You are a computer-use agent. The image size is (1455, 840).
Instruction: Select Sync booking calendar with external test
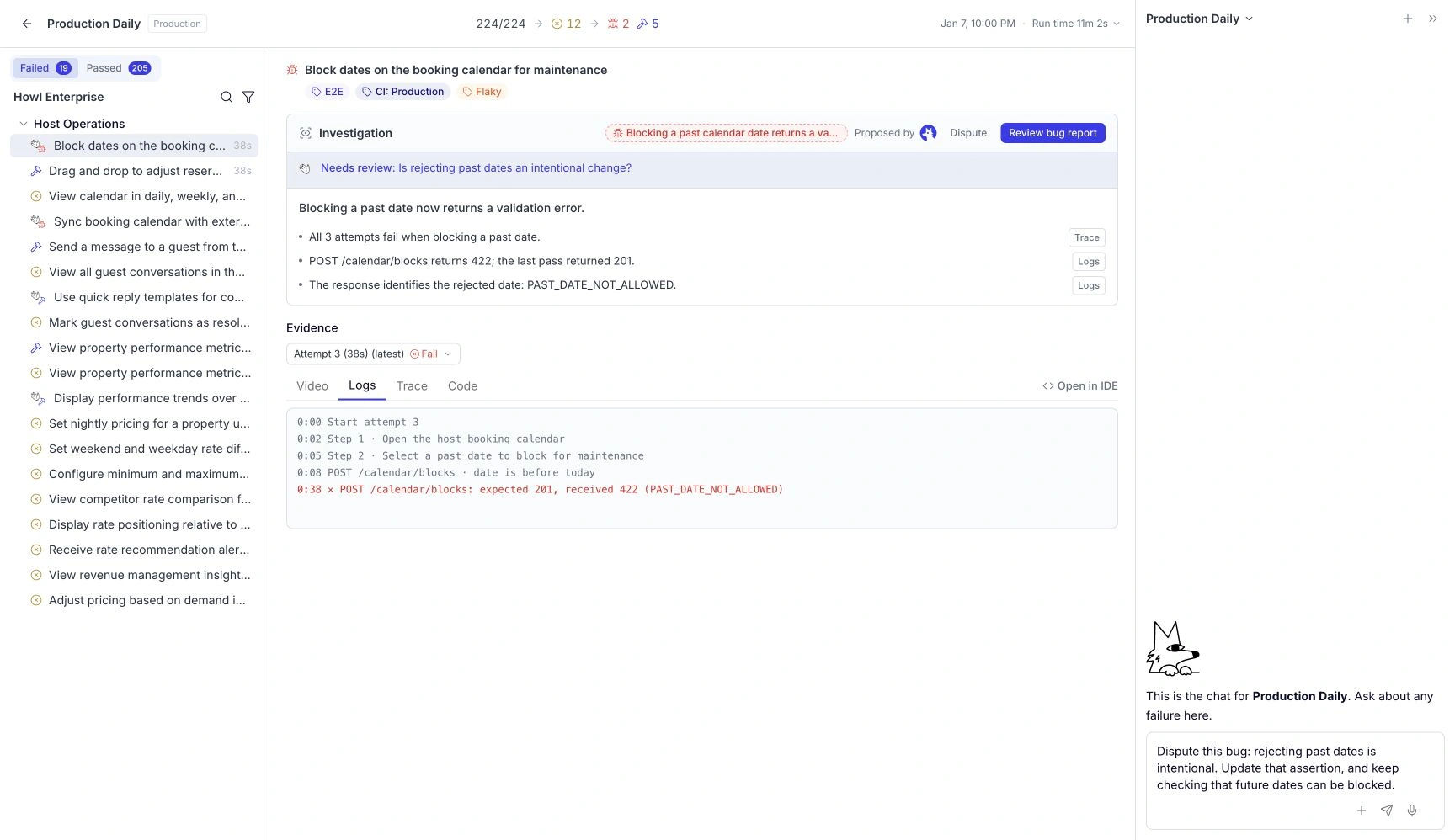click(135, 221)
